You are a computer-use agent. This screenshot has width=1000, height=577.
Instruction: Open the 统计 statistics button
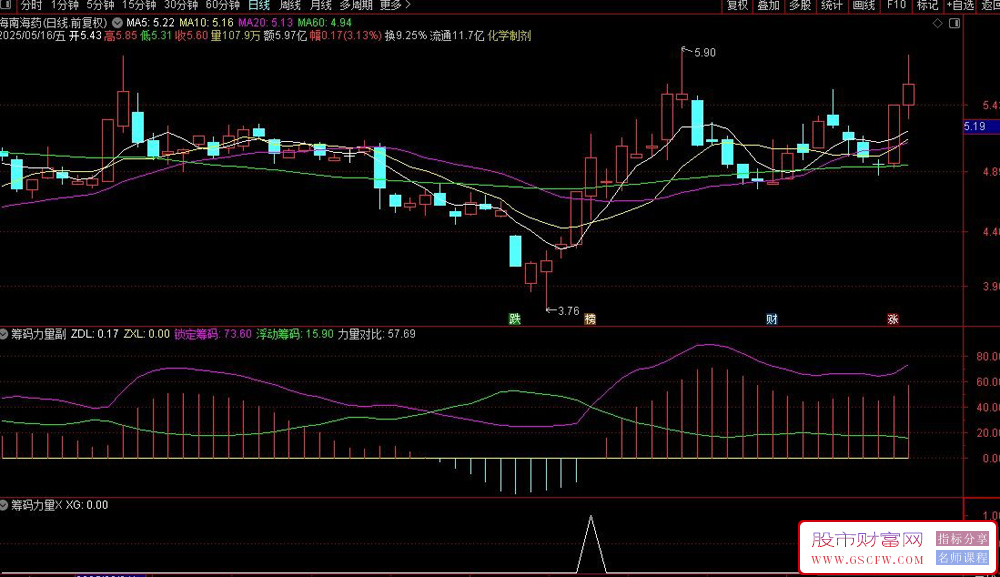click(x=832, y=5)
